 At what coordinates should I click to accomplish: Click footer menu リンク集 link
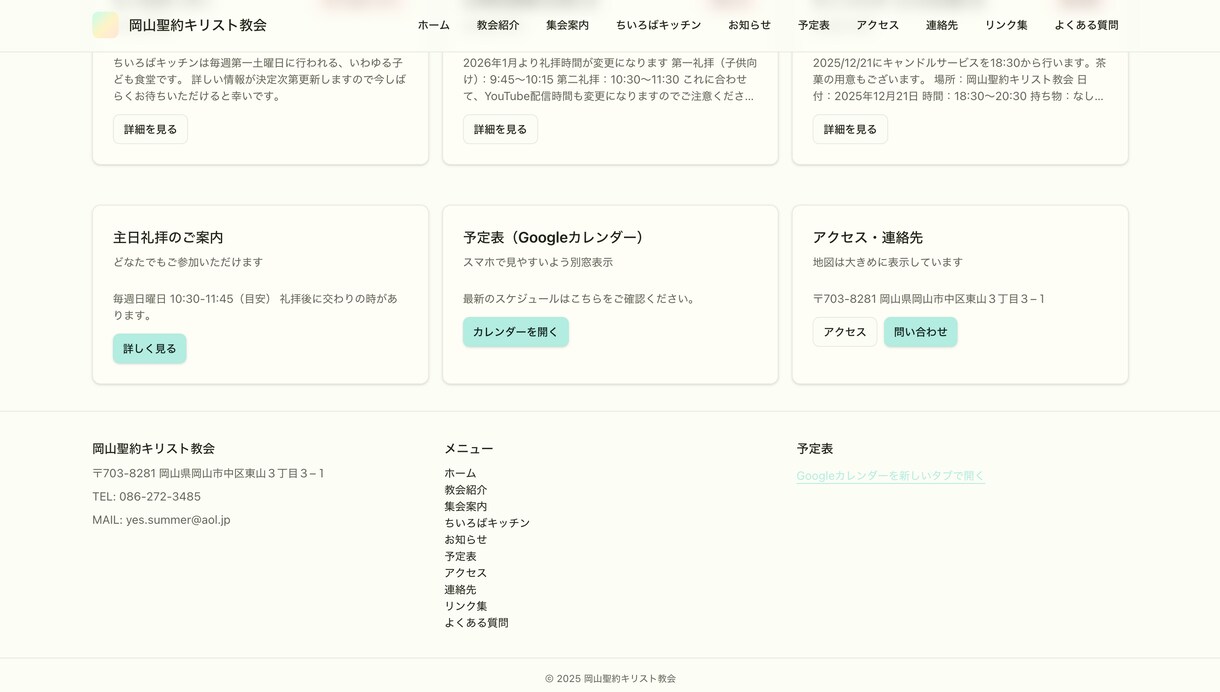[466, 606]
